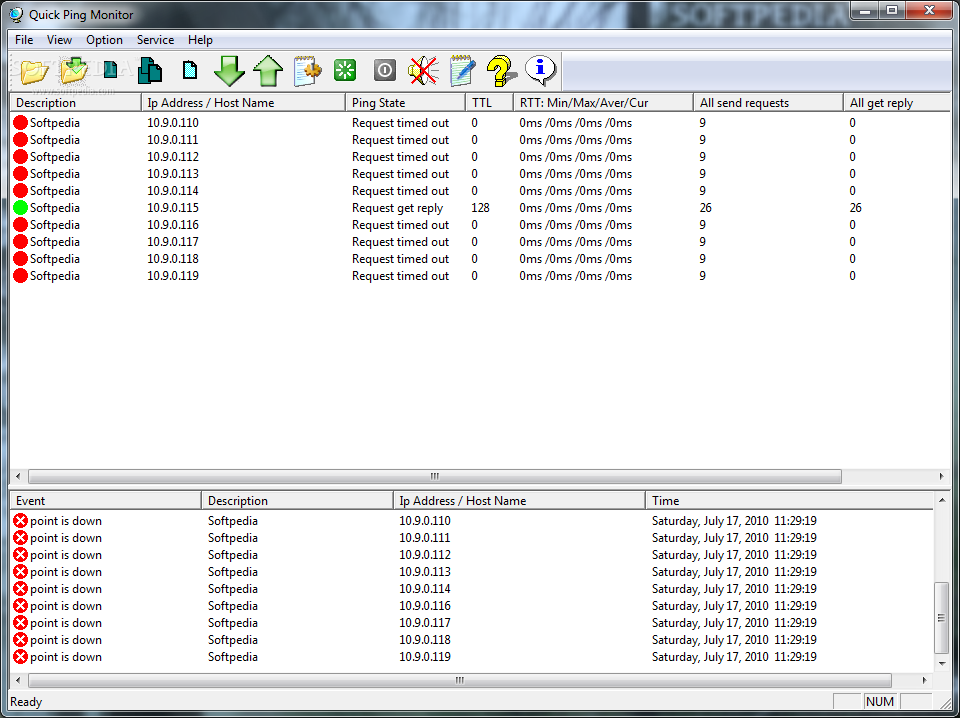Select event log IP 10.9.0.117

[425, 623]
